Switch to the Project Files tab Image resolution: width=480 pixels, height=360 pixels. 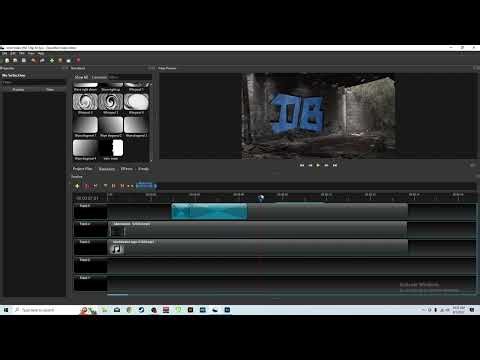coord(83,169)
